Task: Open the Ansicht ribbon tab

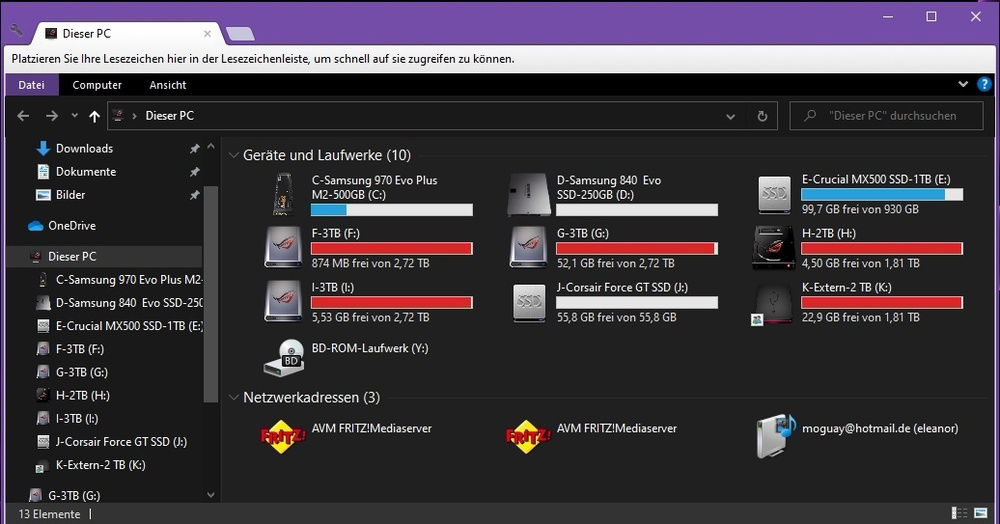Action: (168, 85)
